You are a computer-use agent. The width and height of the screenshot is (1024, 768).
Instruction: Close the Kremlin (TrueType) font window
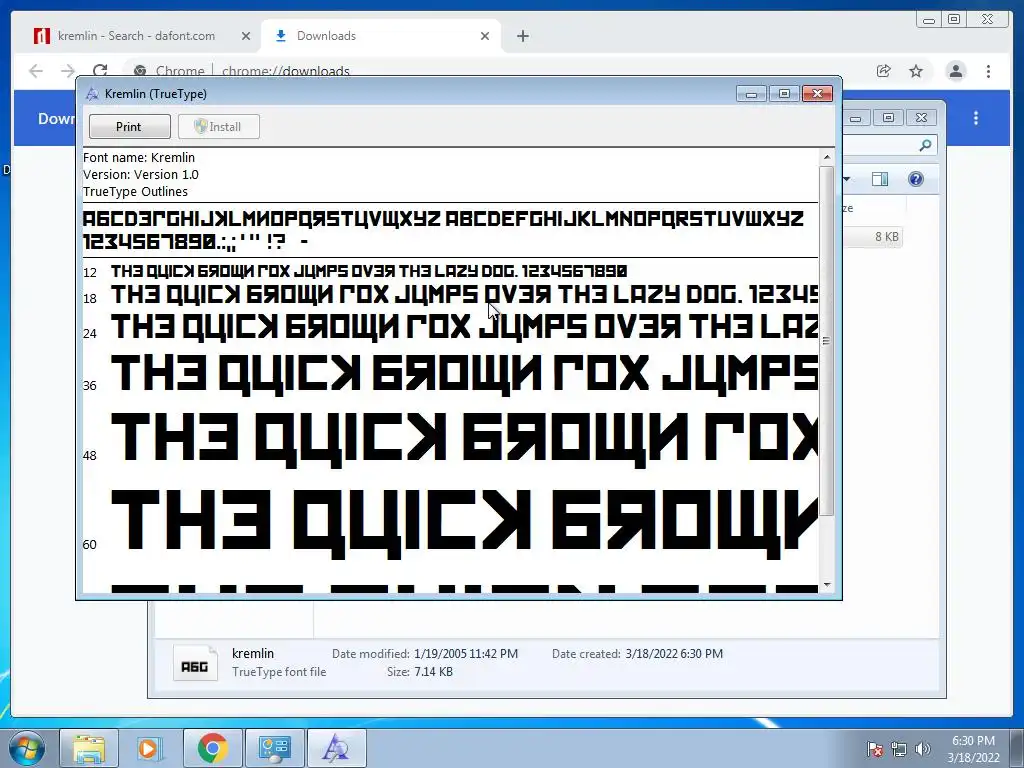point(817,94)
